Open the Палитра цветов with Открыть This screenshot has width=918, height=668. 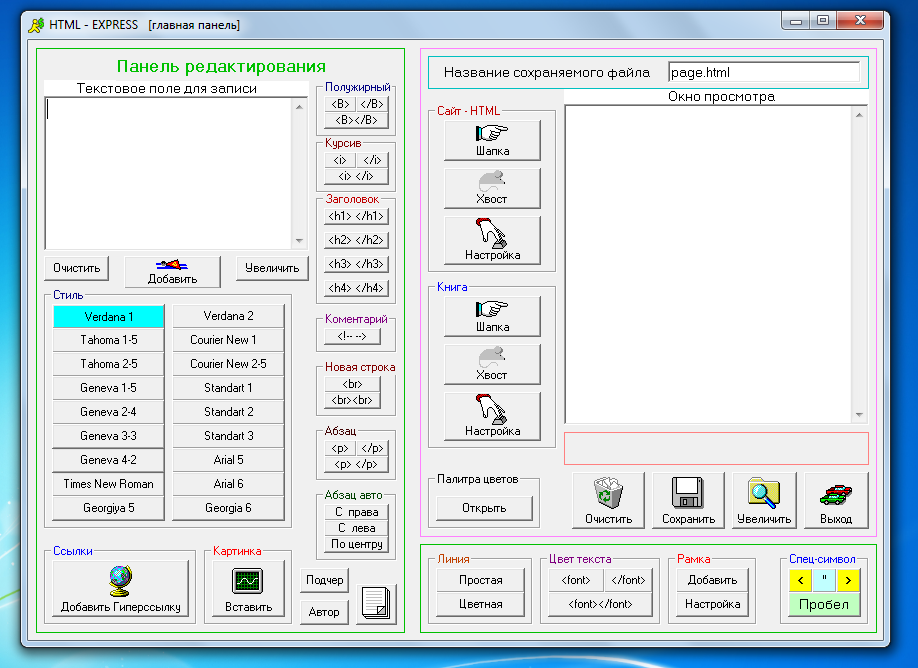(485, 507)
